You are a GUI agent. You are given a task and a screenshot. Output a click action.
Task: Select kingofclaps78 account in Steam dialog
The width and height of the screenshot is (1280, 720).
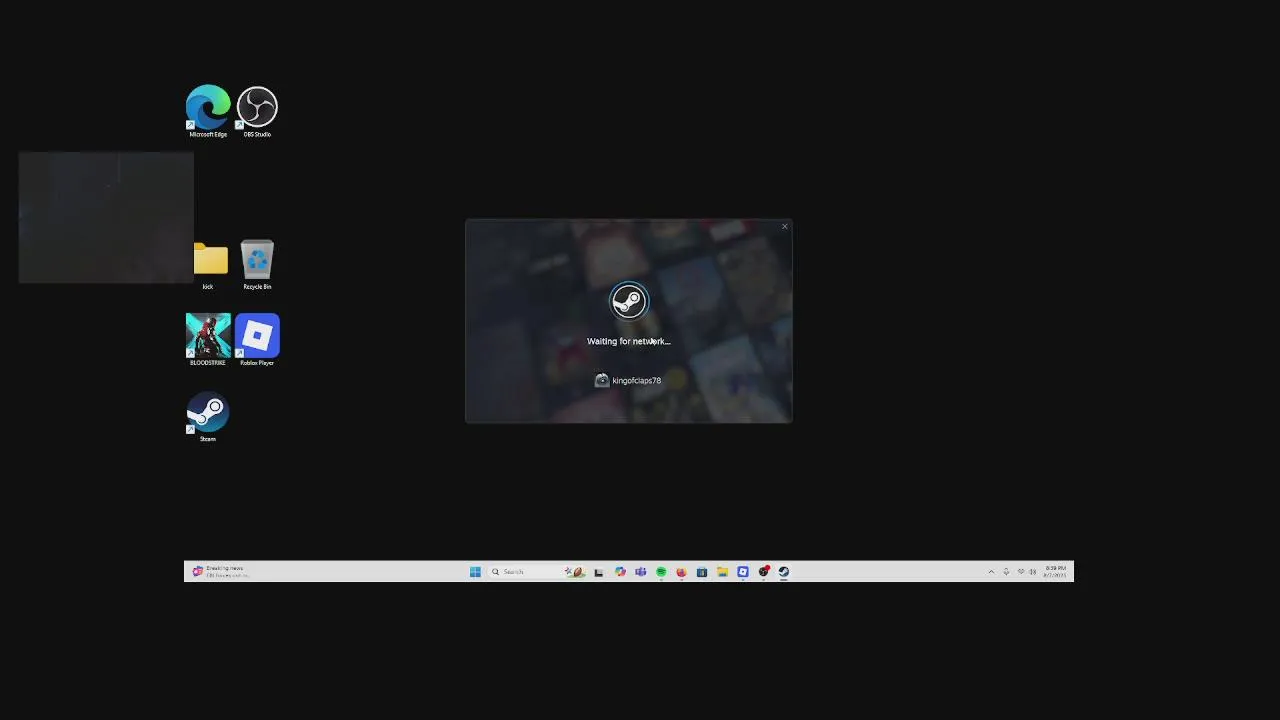pyautogui.click(x=628, y=380)
